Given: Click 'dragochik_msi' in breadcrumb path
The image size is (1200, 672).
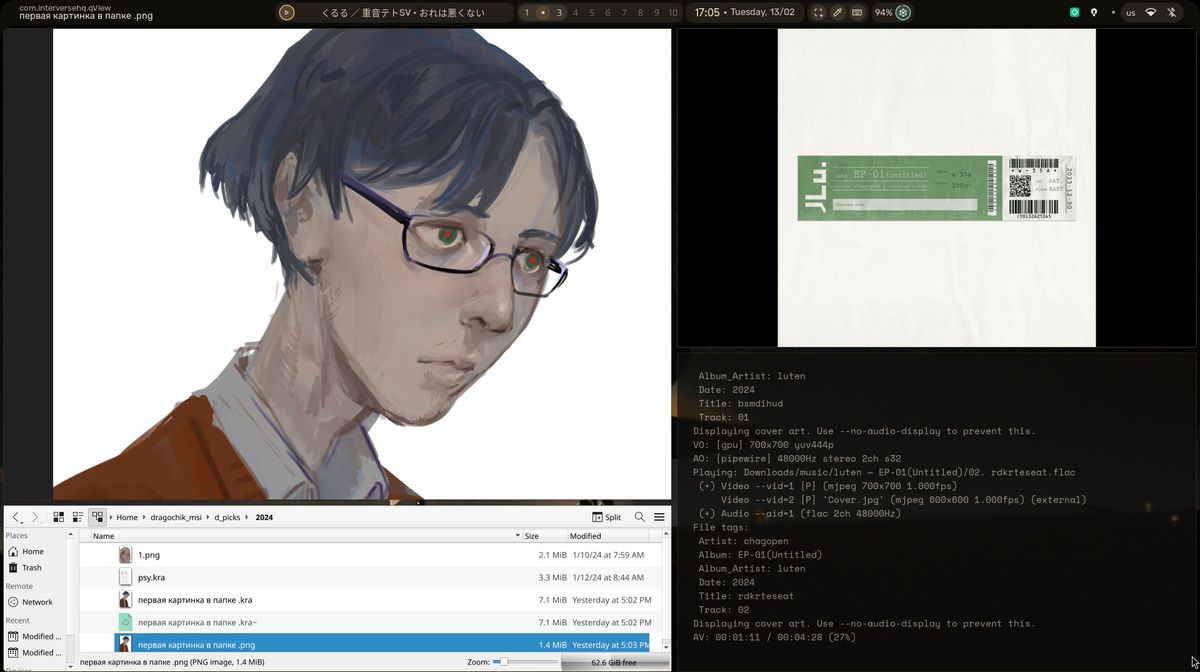Looking at the screenshot, I should tap(176, 517).
